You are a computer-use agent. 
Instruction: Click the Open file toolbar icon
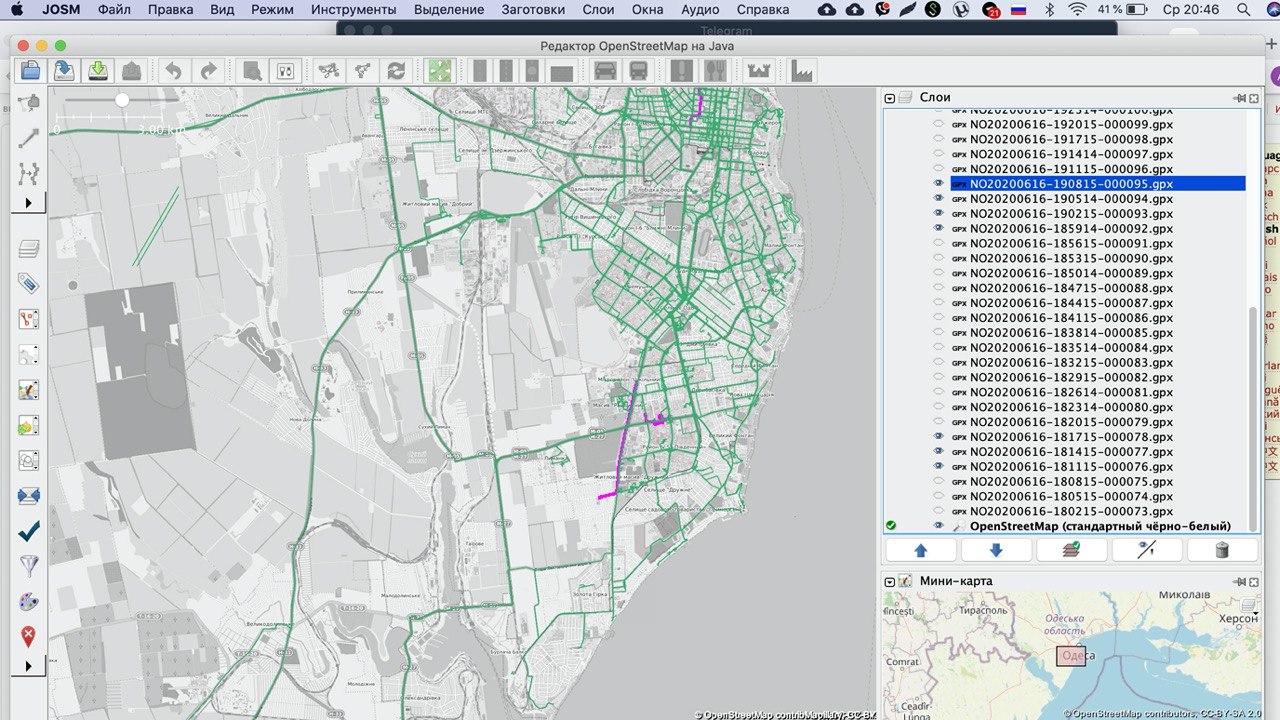click(31, 71)
